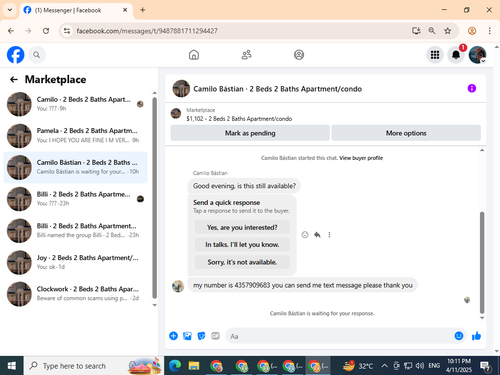Image resolution: width=500 pixels, height=375 pixels.
Task: Open Joy 2 Beds 2 Baths conversation
Action: click(x=75, y=262)
